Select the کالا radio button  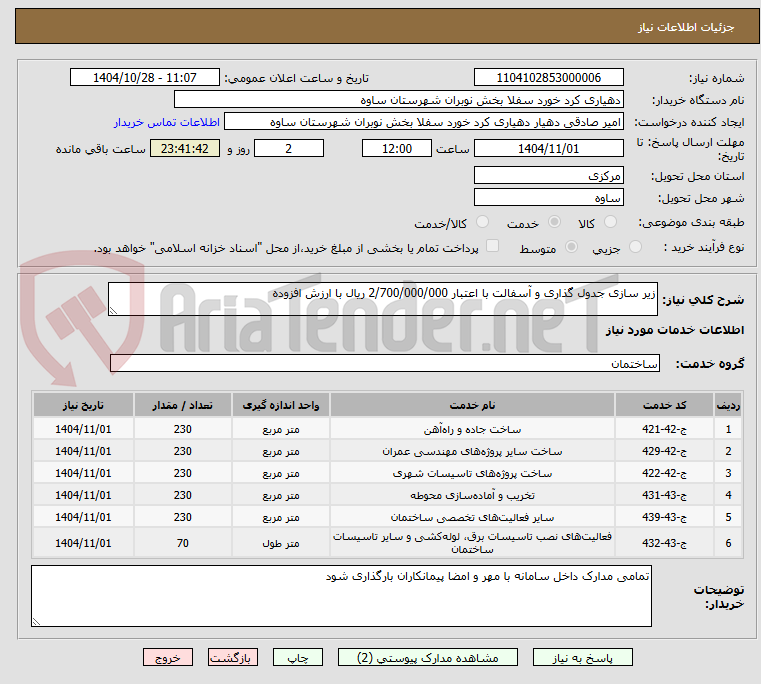tap(610, 222)
